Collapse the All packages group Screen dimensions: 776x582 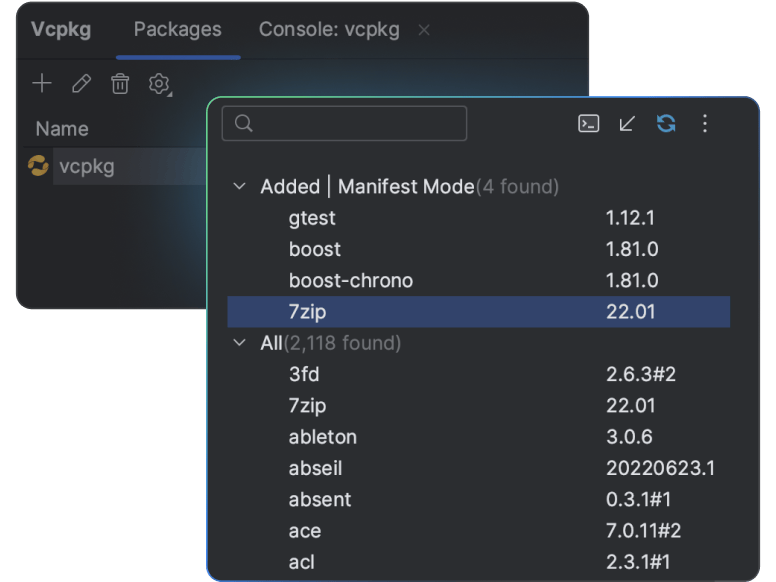point(239,343)
